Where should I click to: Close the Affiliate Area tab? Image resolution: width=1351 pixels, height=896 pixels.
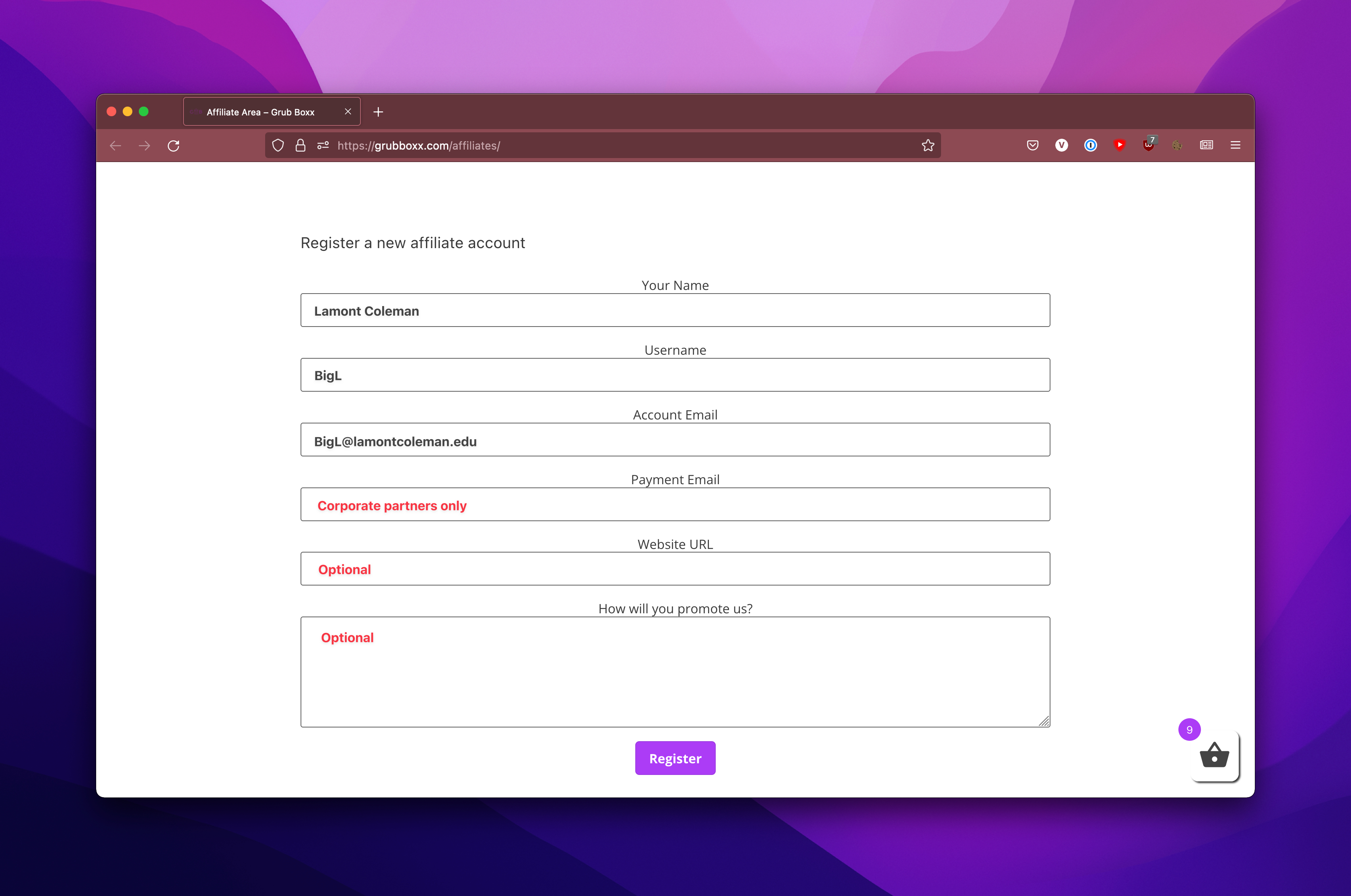pyautogui.click(x=348, y=111)
